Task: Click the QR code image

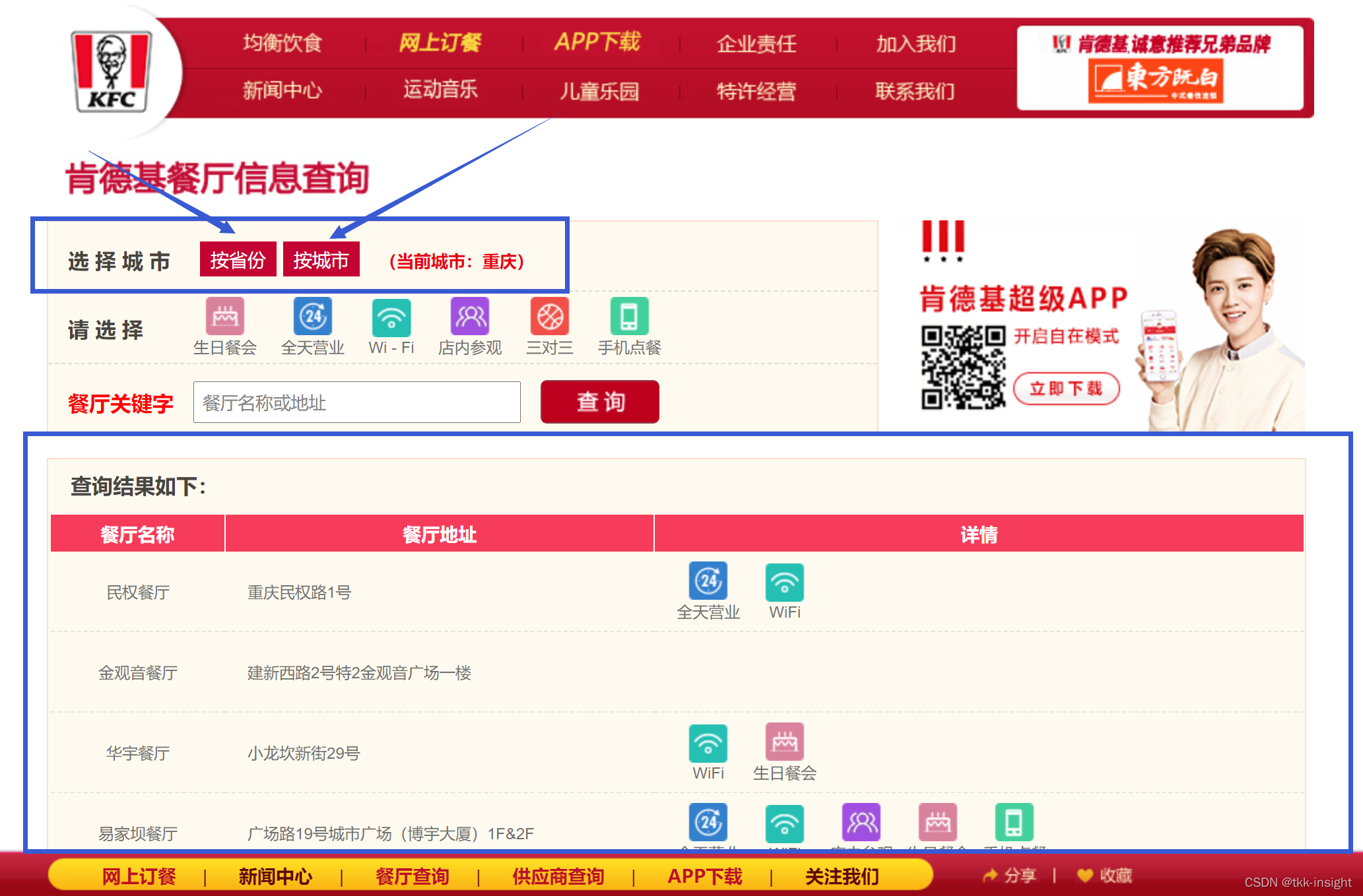Action: point(963,367)
